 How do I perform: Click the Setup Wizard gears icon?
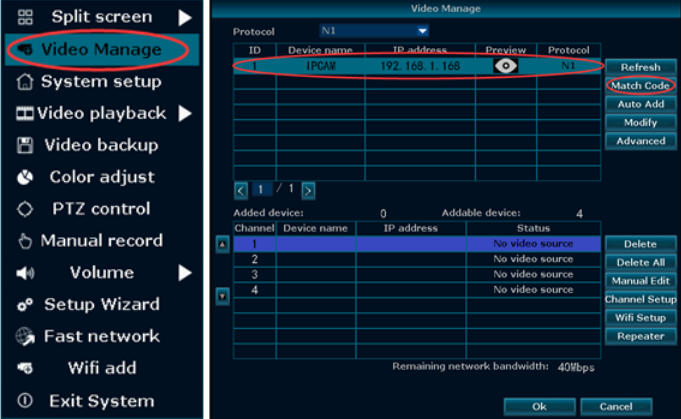point(26,305)
